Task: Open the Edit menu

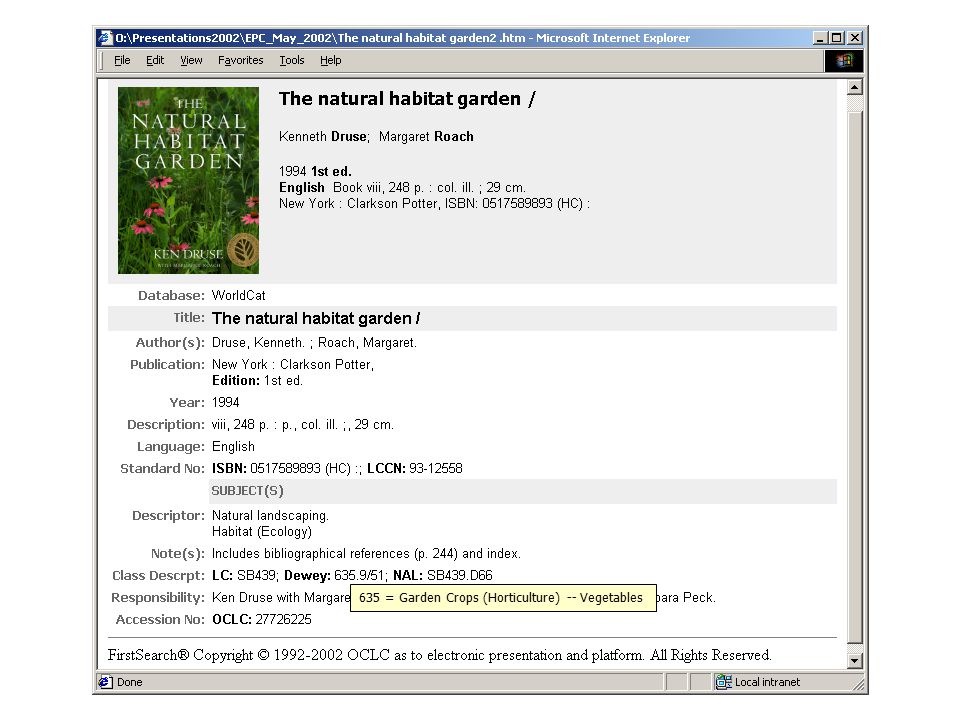Action: pos(155,60)
